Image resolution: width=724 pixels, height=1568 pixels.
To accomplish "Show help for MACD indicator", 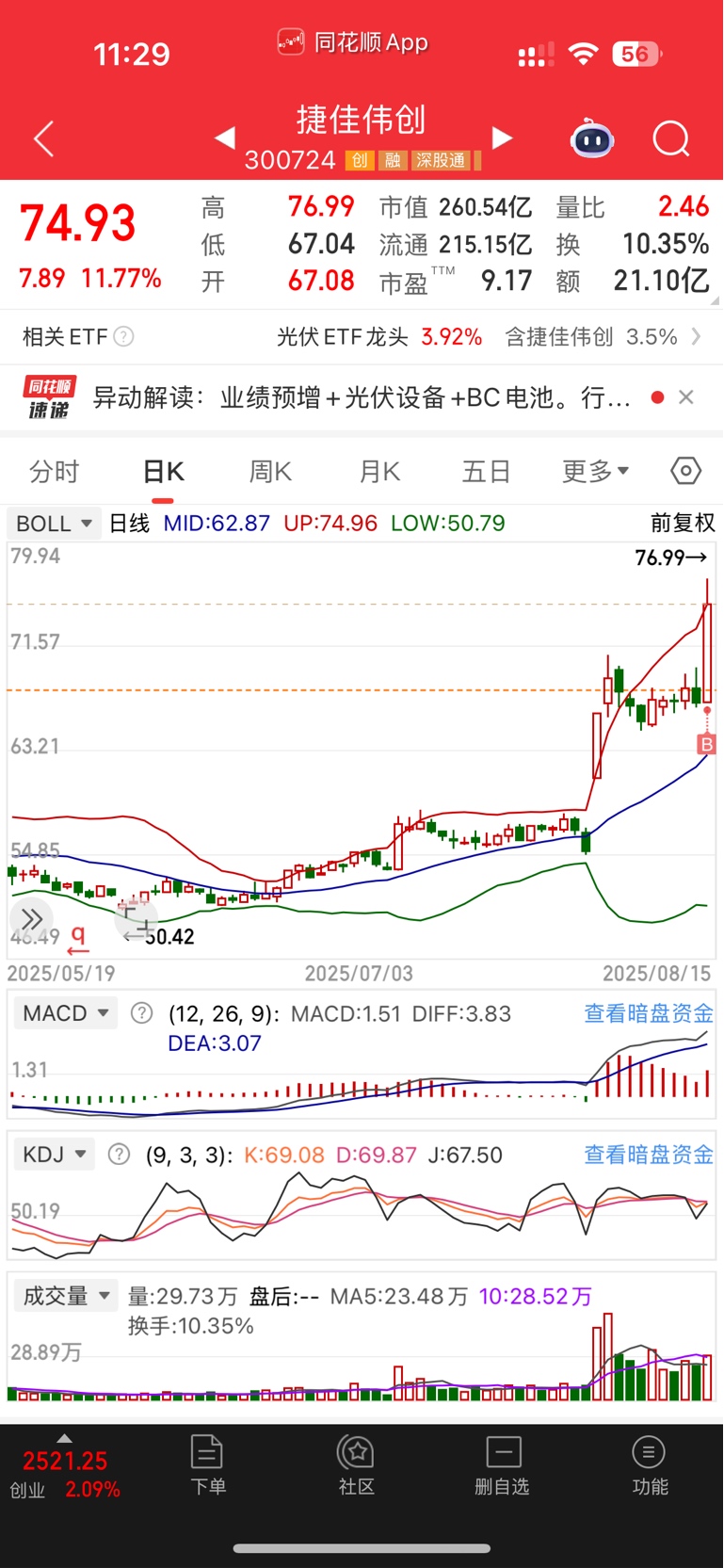I will click(141, 1013).
